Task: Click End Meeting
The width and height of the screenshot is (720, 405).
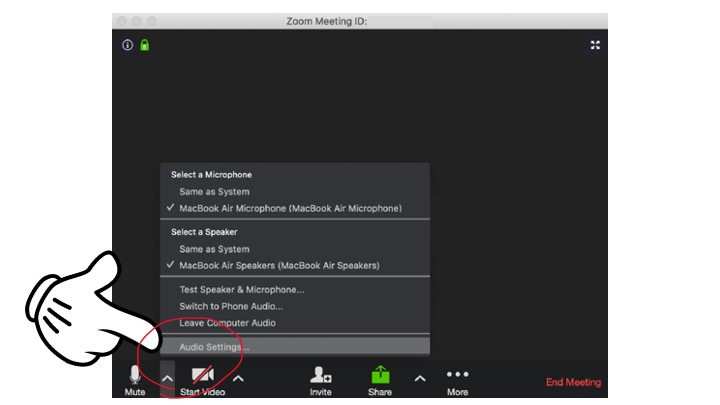Action: pyautogui.click(x=573, y=382)
